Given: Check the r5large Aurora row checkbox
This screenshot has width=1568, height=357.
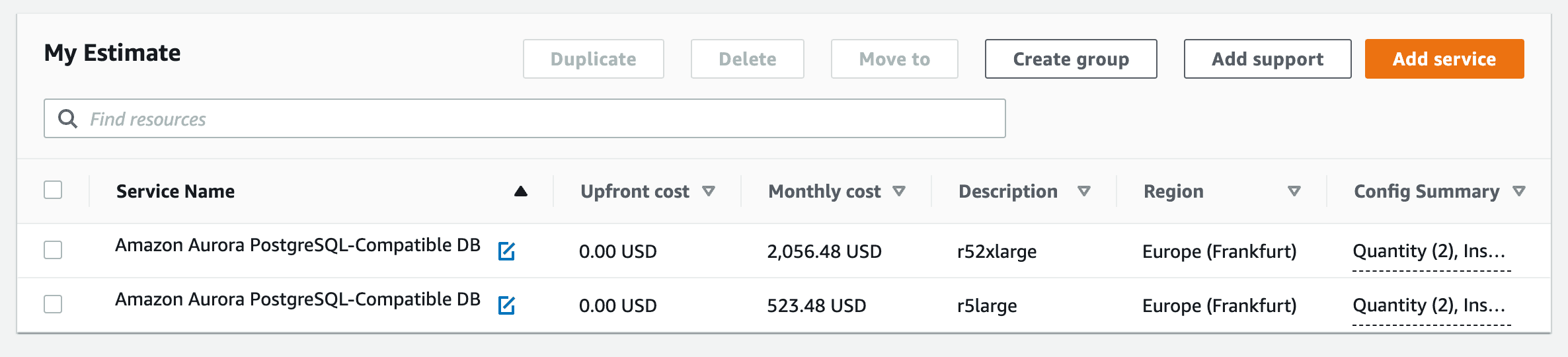Looking at the screenshot, I should (x=53, y=304).
